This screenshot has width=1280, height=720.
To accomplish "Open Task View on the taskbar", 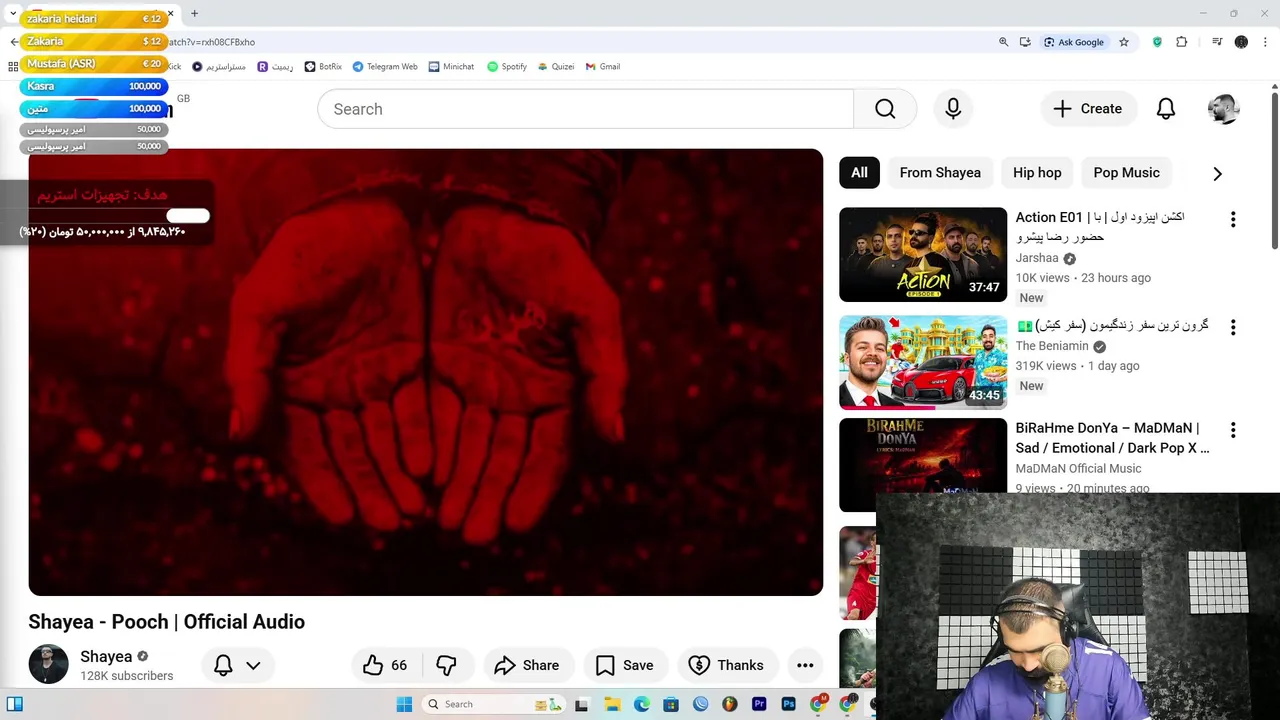I will click(x=582, y=704).
